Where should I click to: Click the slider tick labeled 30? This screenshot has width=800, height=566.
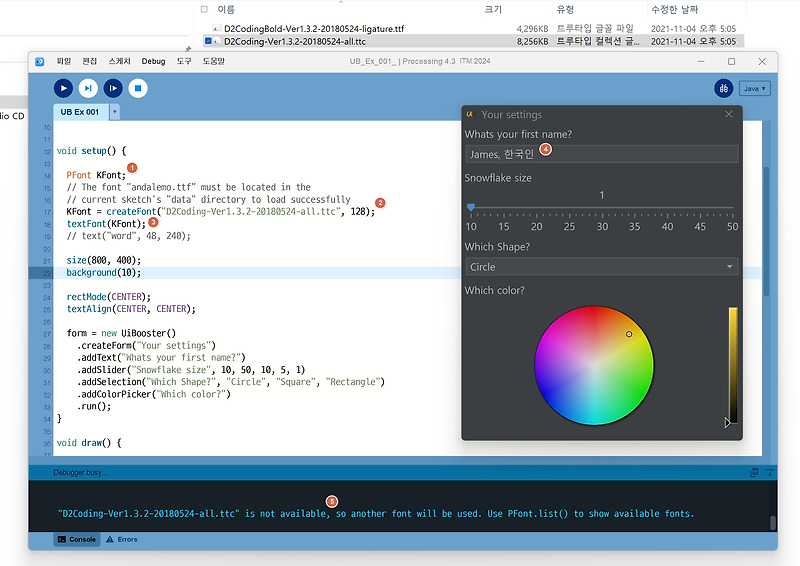(x=602, y=226)
